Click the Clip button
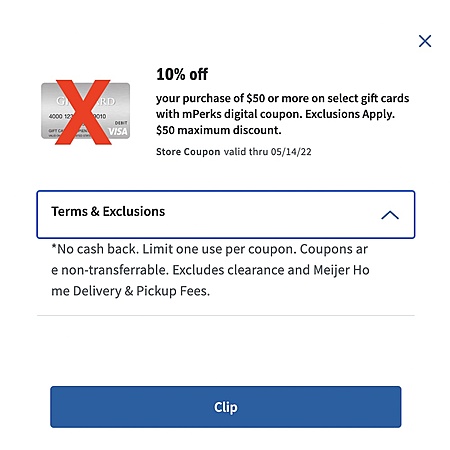Screen dimensions: 450x450 click(x=226, y=407)
